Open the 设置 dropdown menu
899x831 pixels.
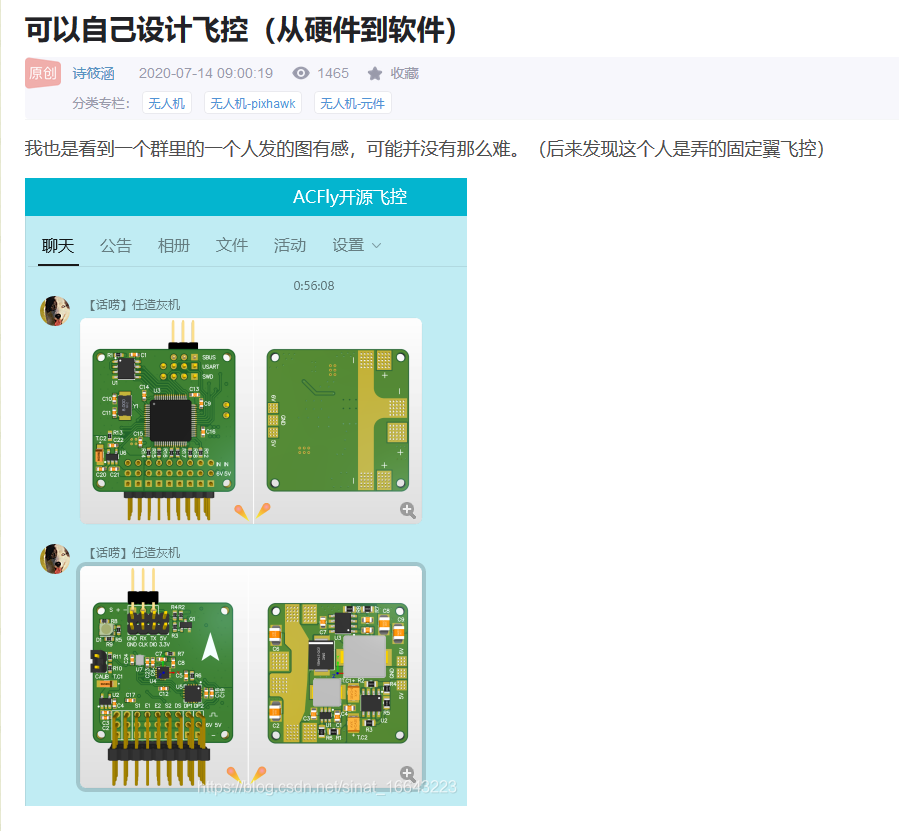click(x=356, y=245)
